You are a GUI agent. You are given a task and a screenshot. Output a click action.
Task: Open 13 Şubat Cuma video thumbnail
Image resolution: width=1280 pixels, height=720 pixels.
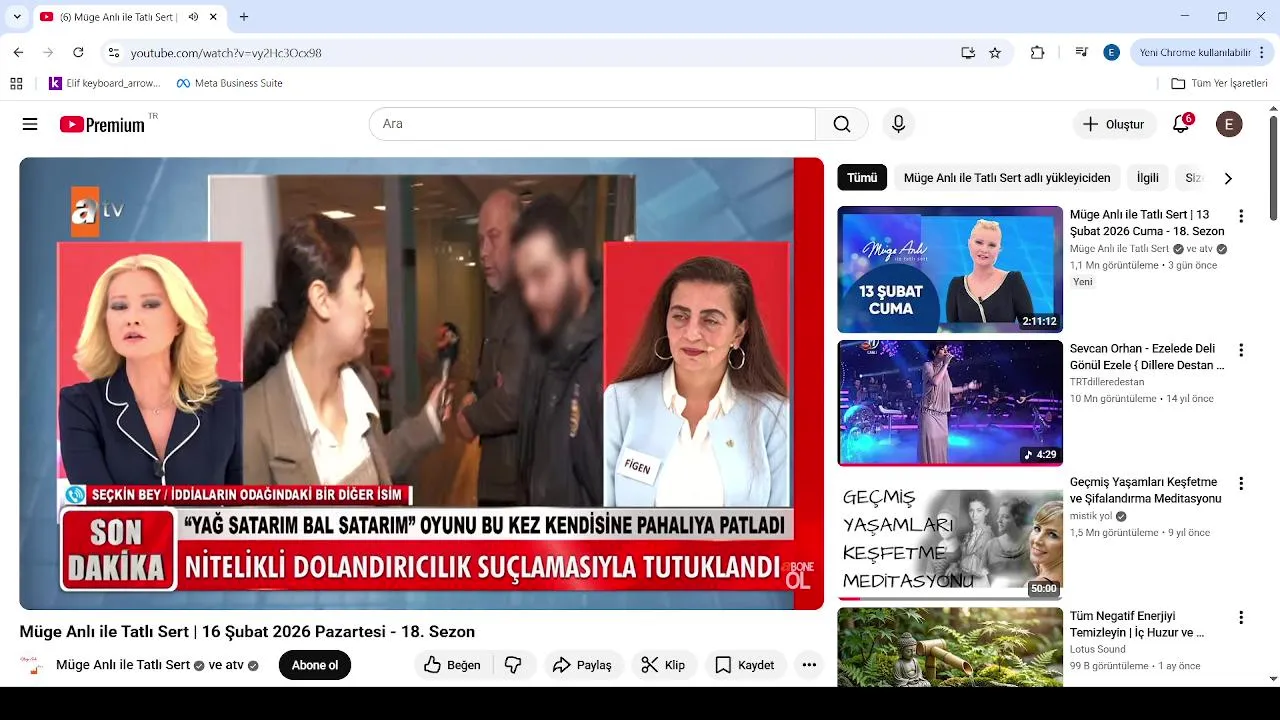[950, 269]
